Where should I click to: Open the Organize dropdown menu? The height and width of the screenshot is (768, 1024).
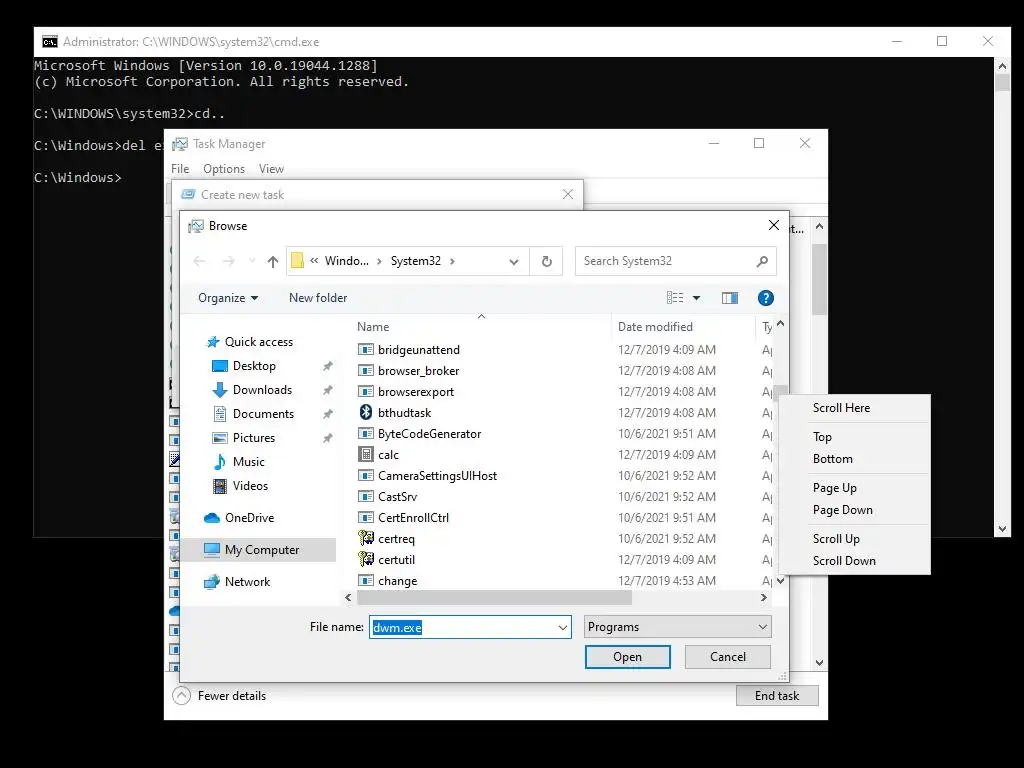(228, 298)
